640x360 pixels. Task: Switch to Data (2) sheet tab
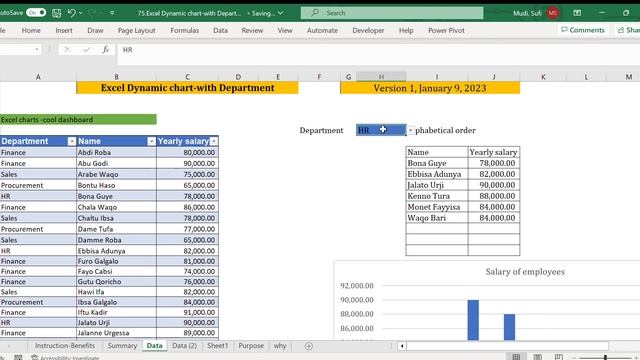(x=184, y=346)
